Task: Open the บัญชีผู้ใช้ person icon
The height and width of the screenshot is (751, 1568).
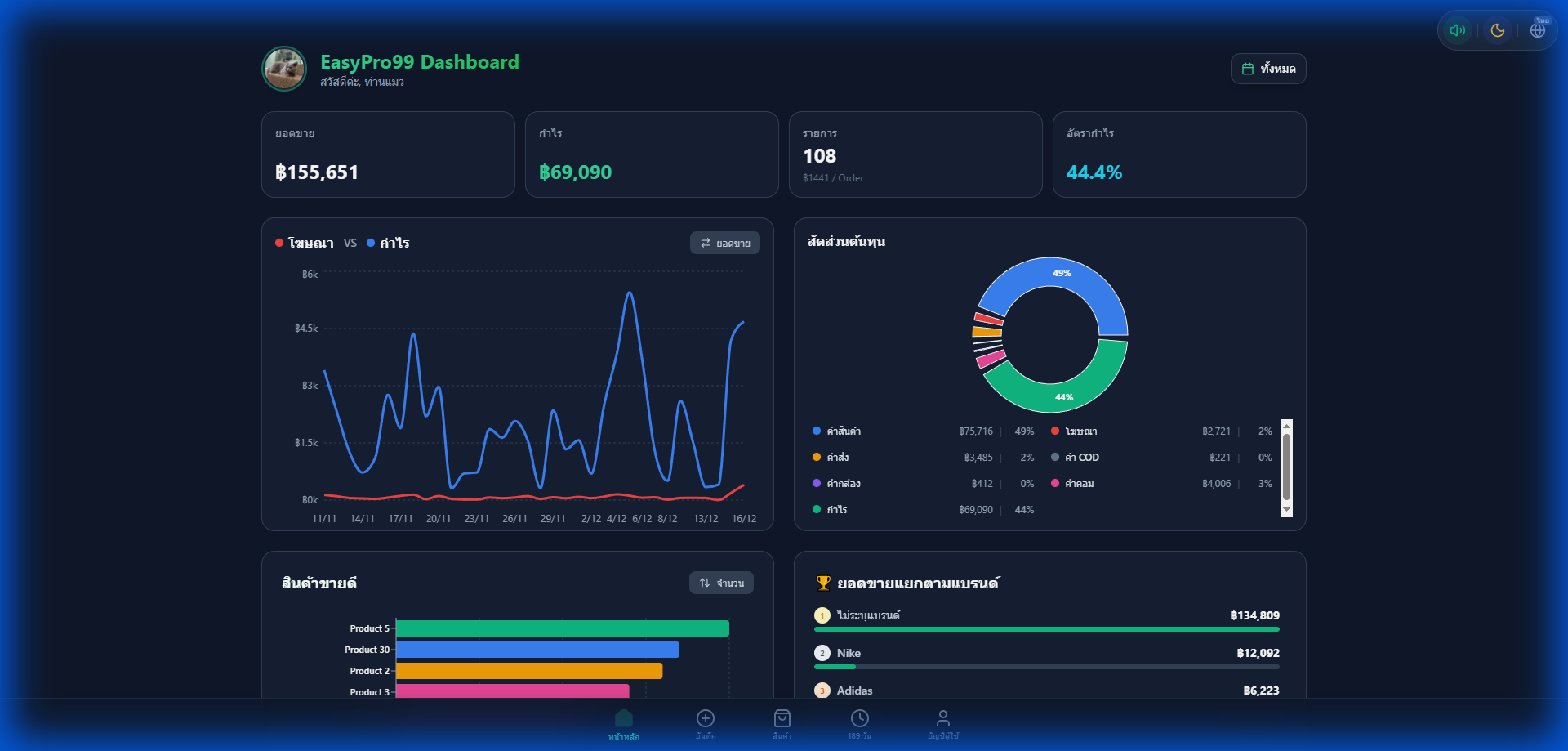Action: [x=943, y=719]
